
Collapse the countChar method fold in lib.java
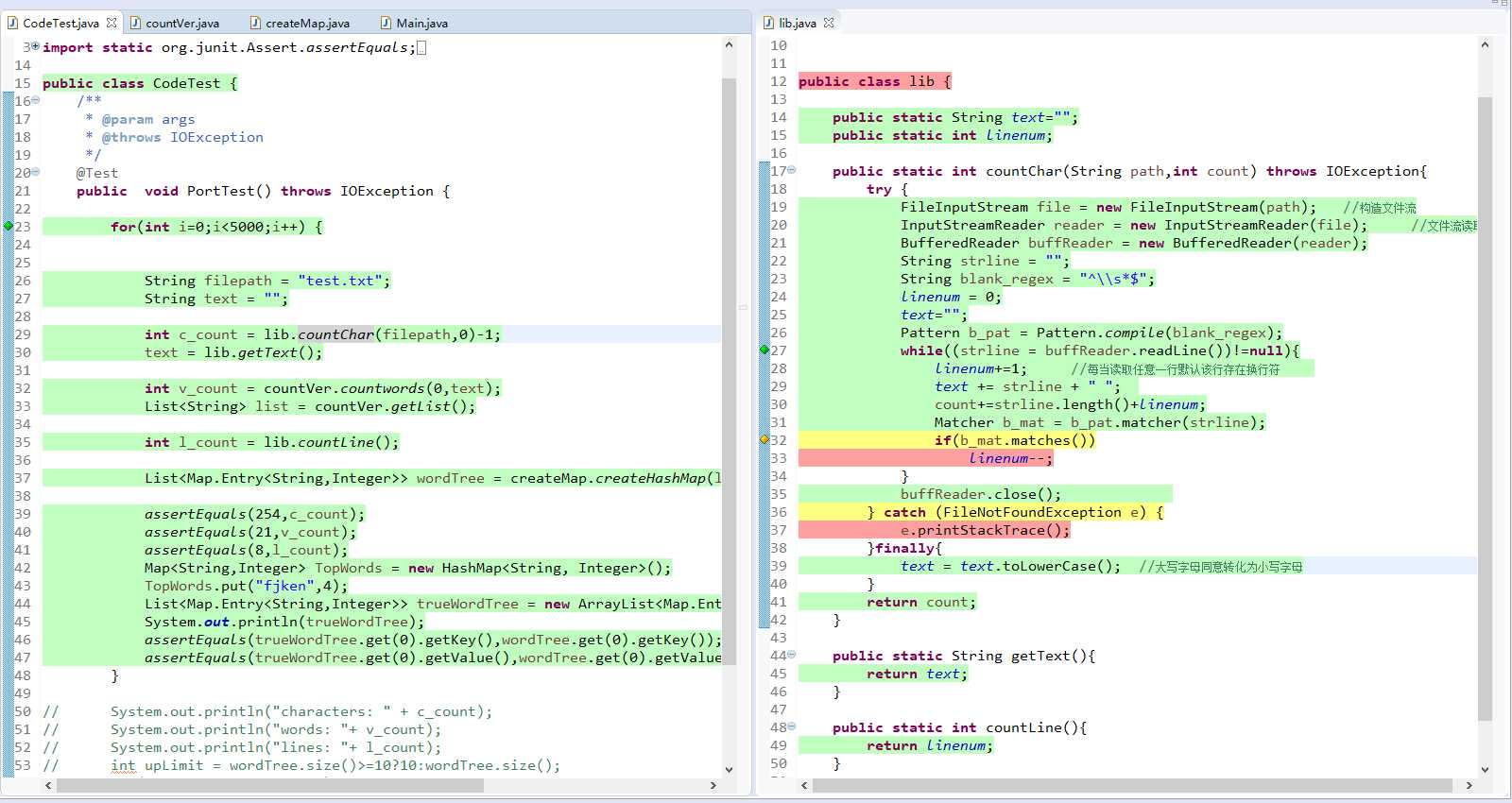pyautogui.click(x=791, y=170)
